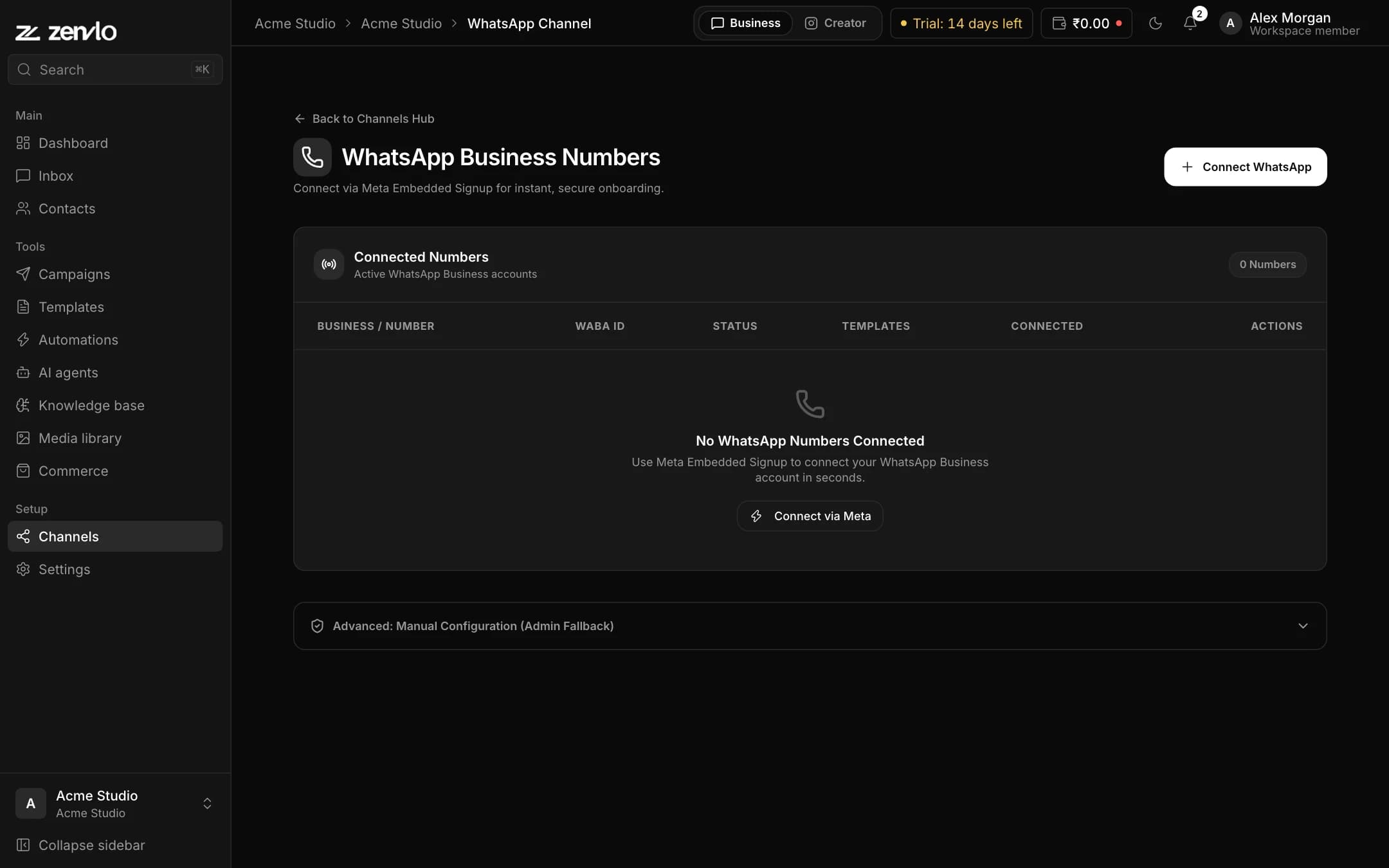Image resolution: width=1389 pixels, height=868 pixels.
Task: Go Back to Channels Hub
Action: point(364,119)
